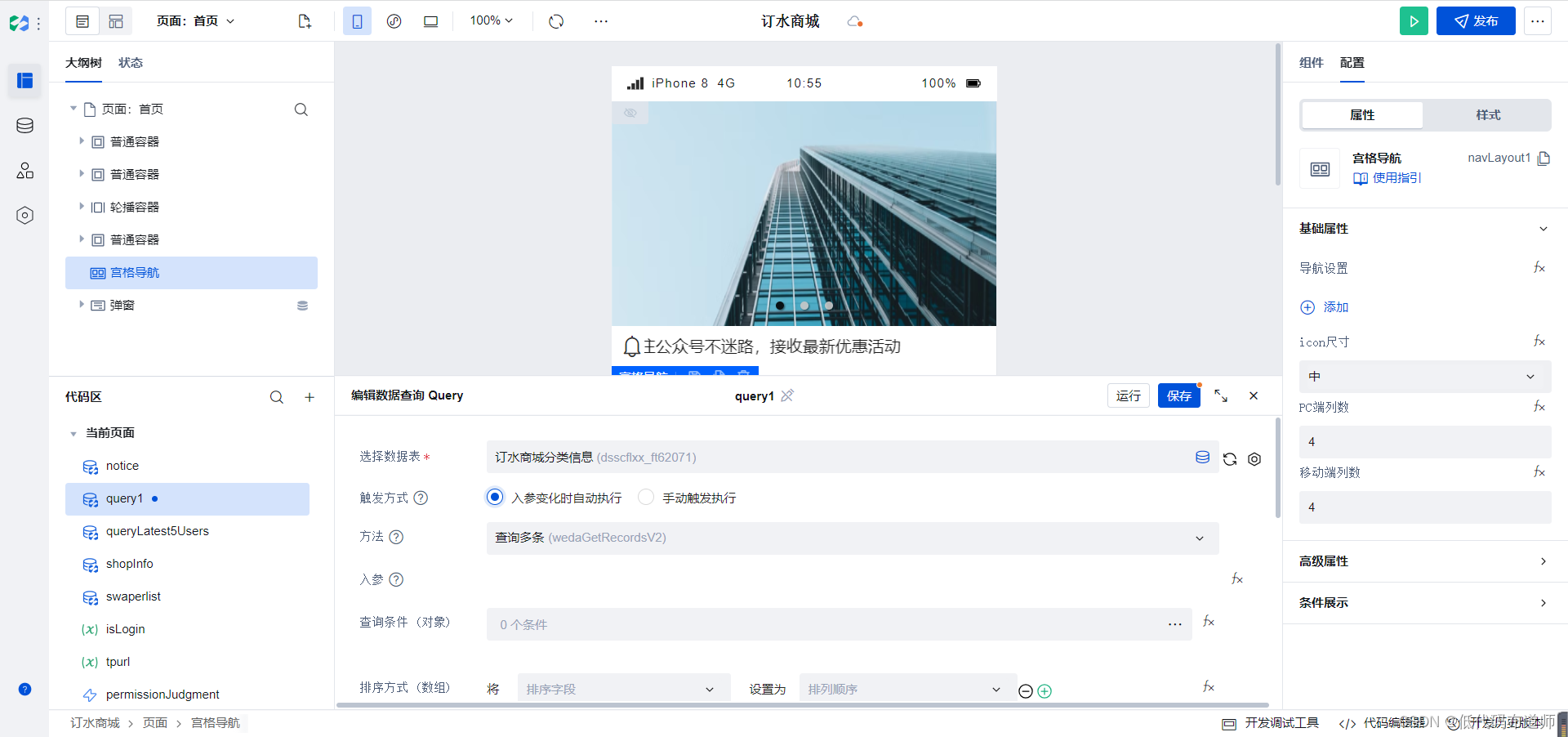The image size is (1568, 737).
Task: Click the new page icon in toolbar
Action: 305,21
